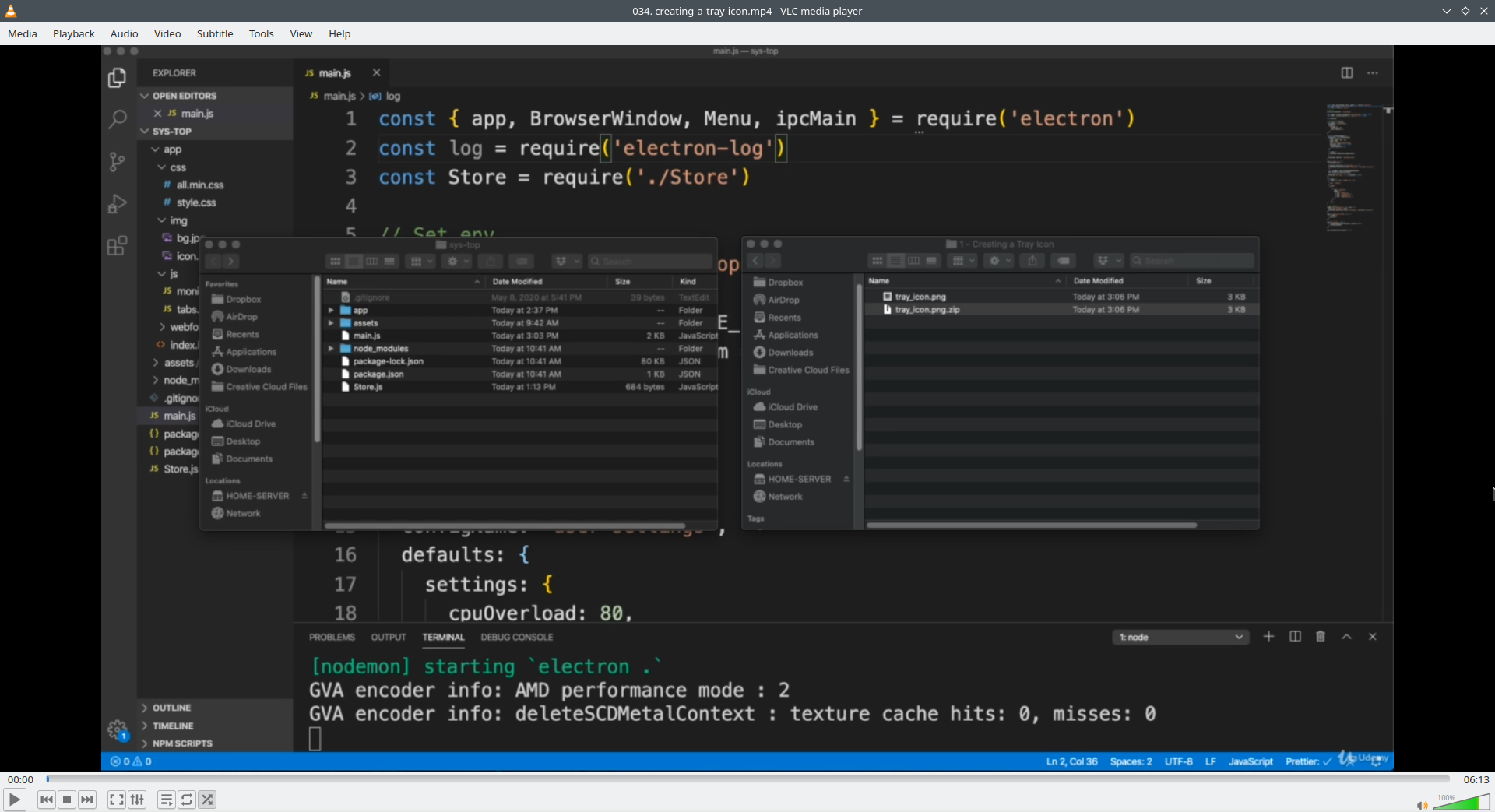The height and width of the screenshot is (812, 1495).
Task: Click the Split Editor icon in VS Code
Action: 1347,72
